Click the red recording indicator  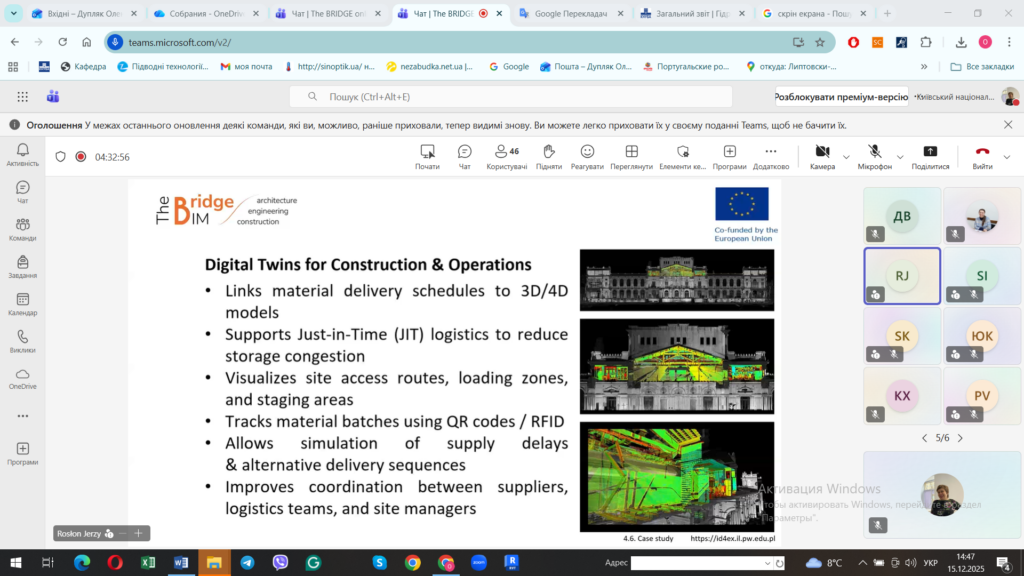tap(81, 157)
